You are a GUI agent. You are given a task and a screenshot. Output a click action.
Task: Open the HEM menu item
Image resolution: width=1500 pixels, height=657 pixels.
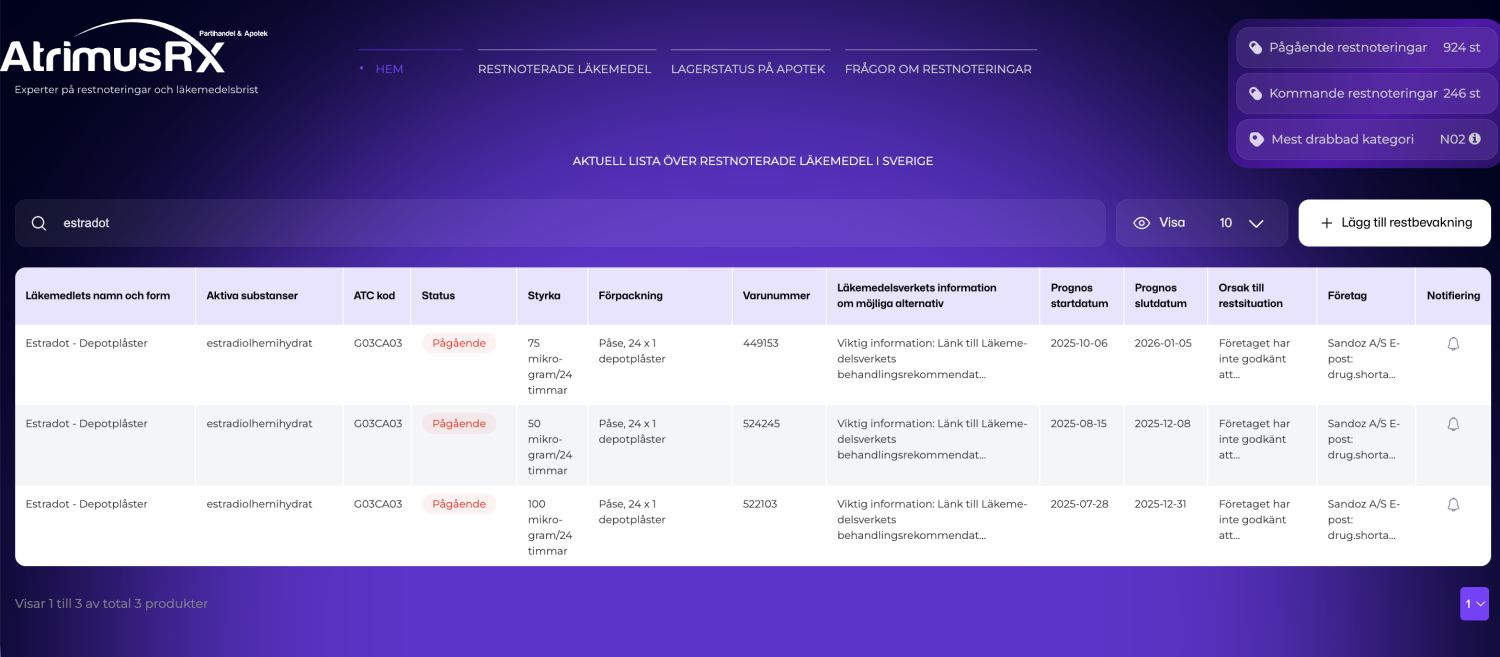tap(389, 69)
